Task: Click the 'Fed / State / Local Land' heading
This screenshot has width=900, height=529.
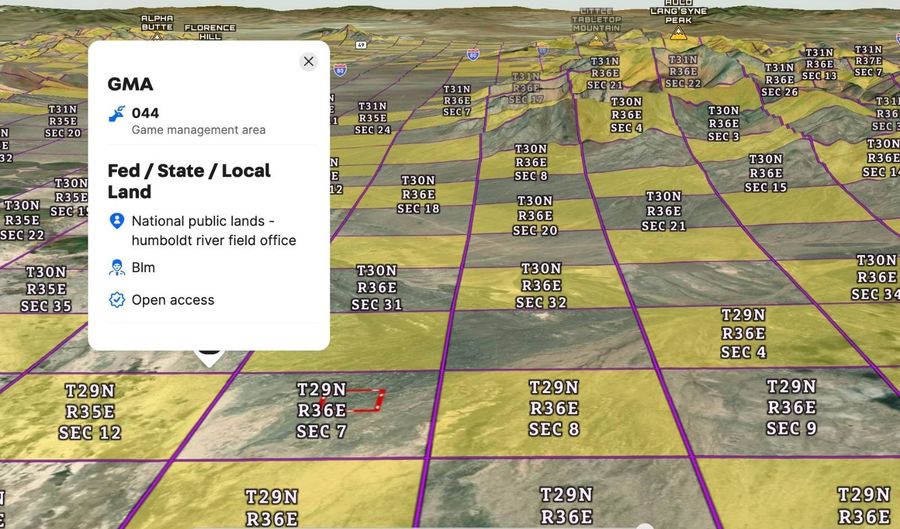Action: pyautogui.click(x=189, y=181)
